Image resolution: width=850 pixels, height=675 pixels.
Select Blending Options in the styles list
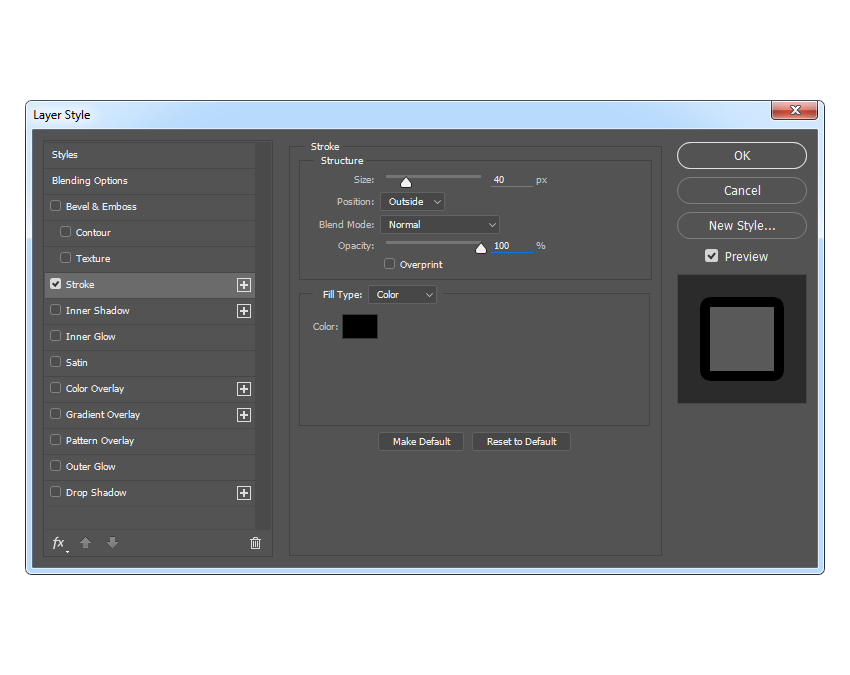(x=90, y=181)
